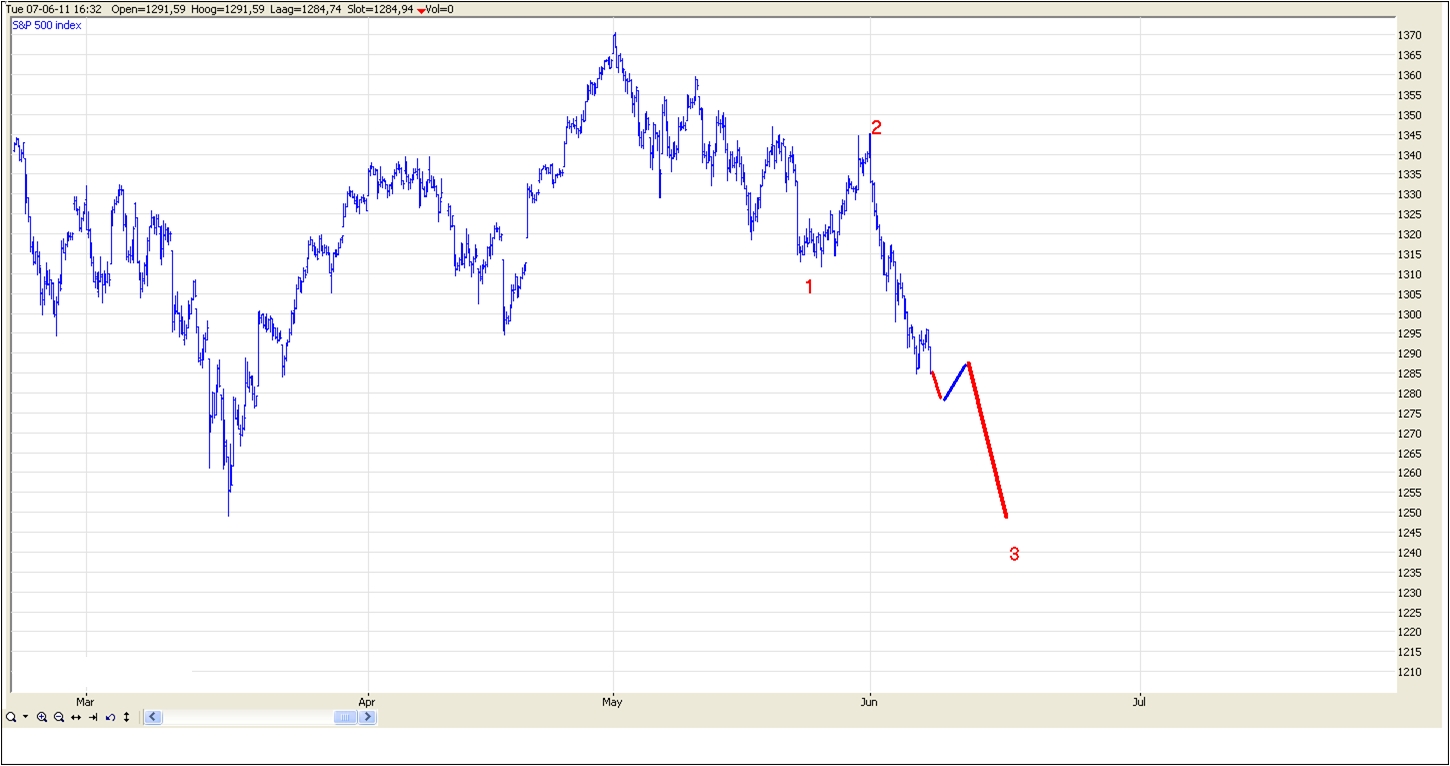This screenshot has width=1450, height=766.
Task: Zoom out with the minus magnifier
Action: (x=59, y=717)
